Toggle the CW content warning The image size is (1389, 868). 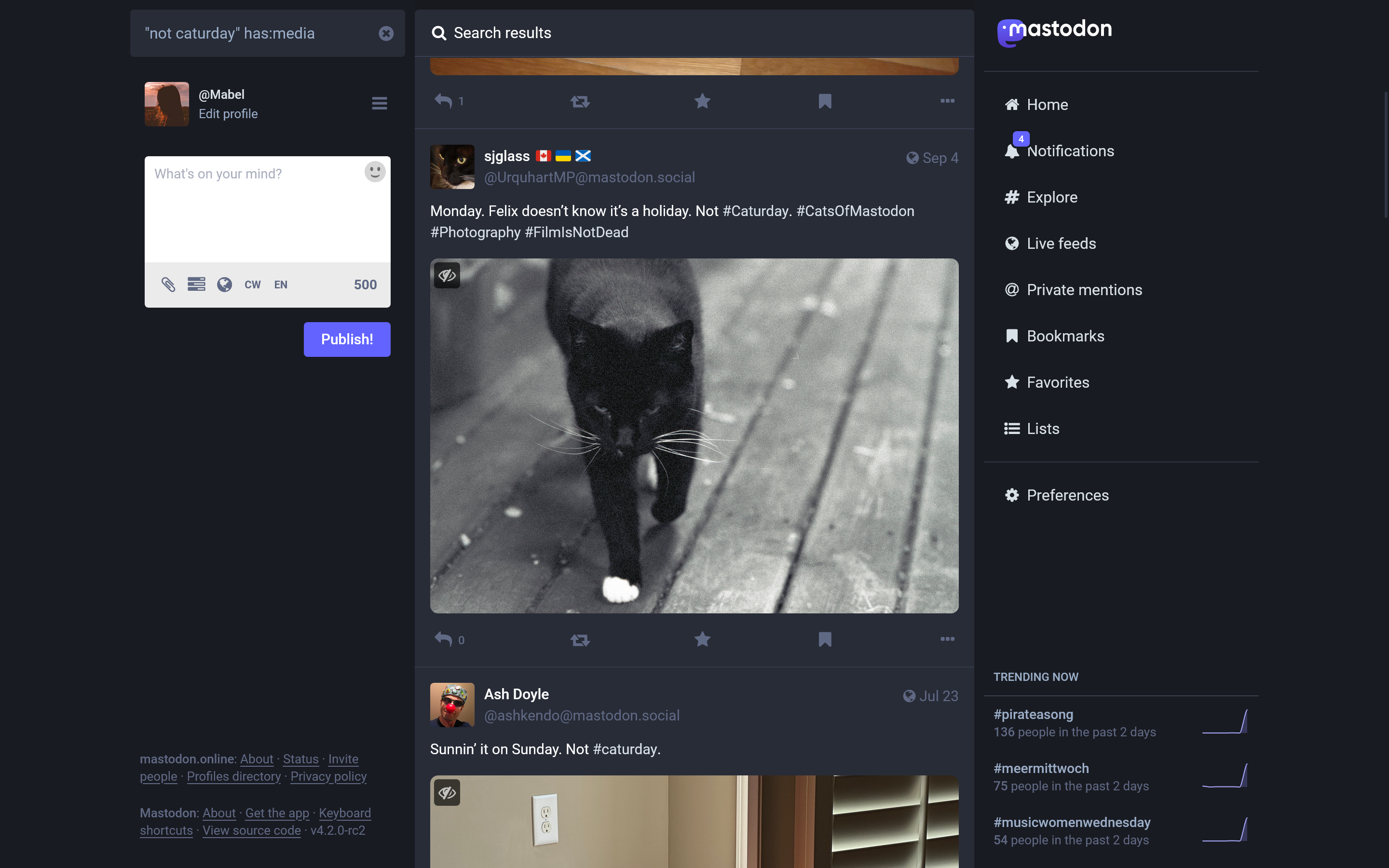pos(252,285)
